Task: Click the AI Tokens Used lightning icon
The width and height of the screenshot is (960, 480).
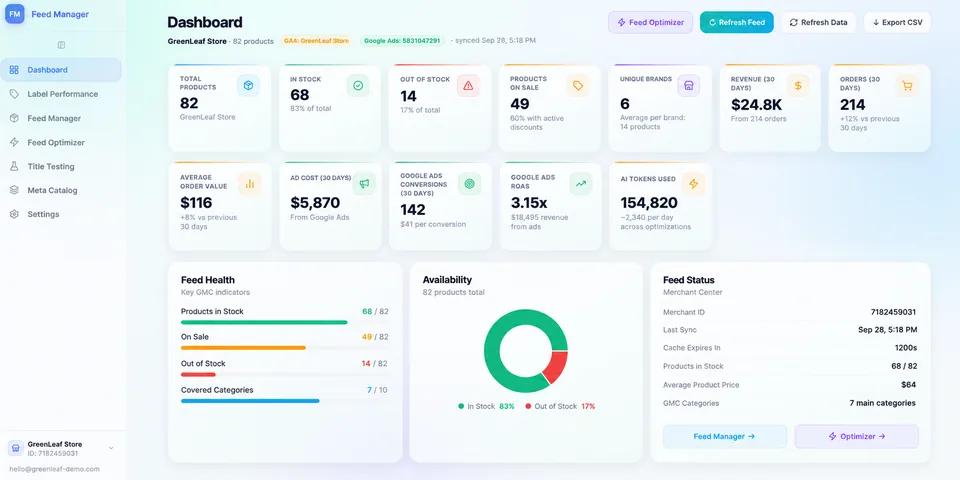Action: point(694,184)
